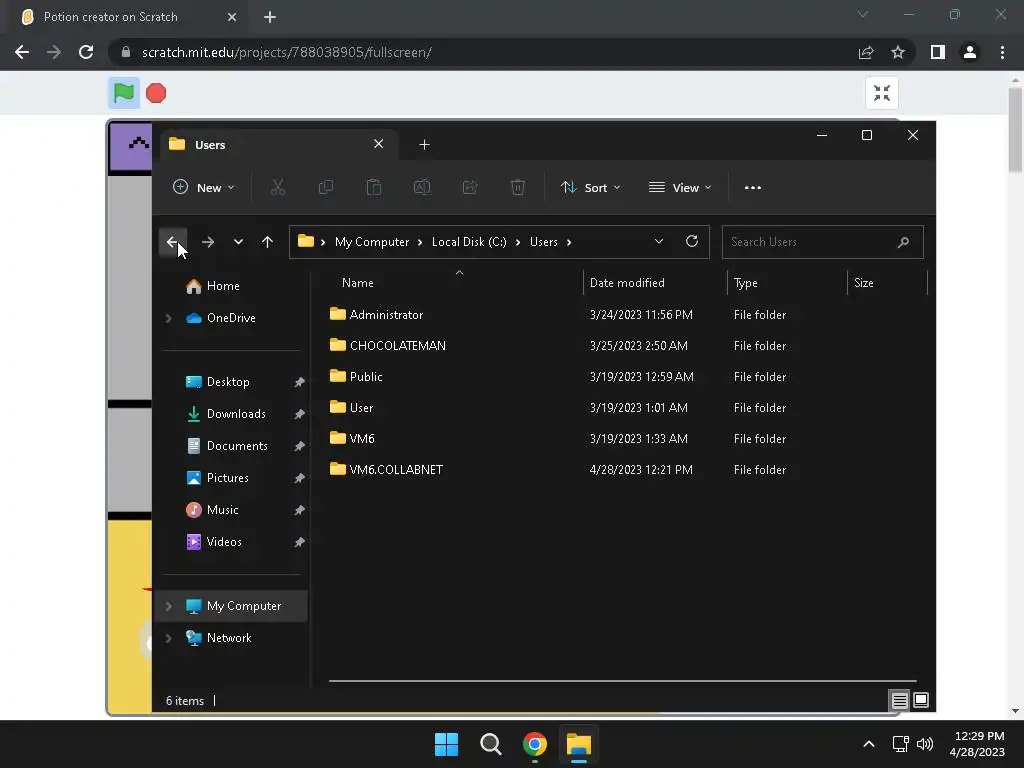Click the green flag to start the Scratch project
The height and width of the screenshot is (768, 1024).
[123, 93]
